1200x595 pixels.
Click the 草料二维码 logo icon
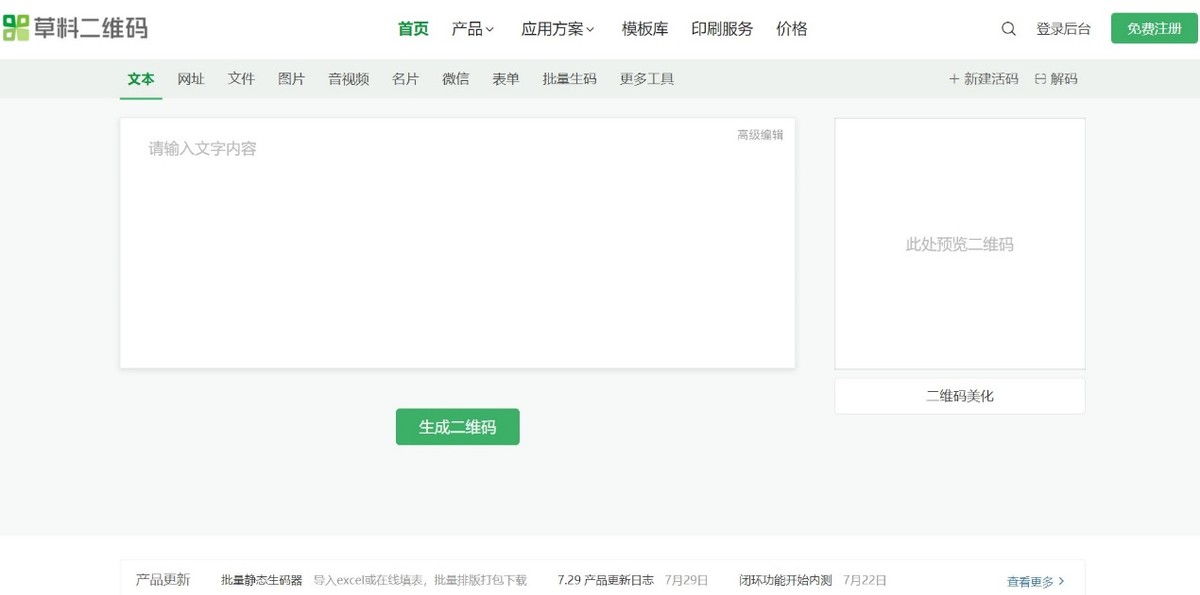coord(16,28)
